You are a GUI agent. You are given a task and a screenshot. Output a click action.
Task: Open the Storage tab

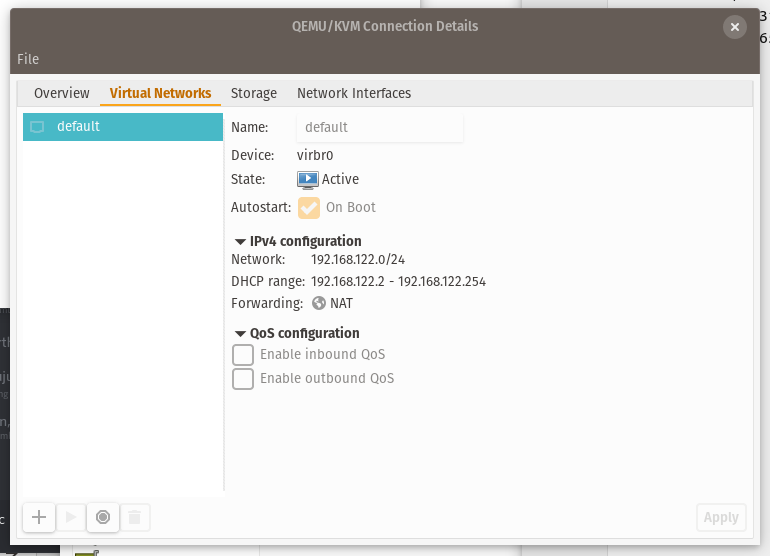click(x=254, y=93)
